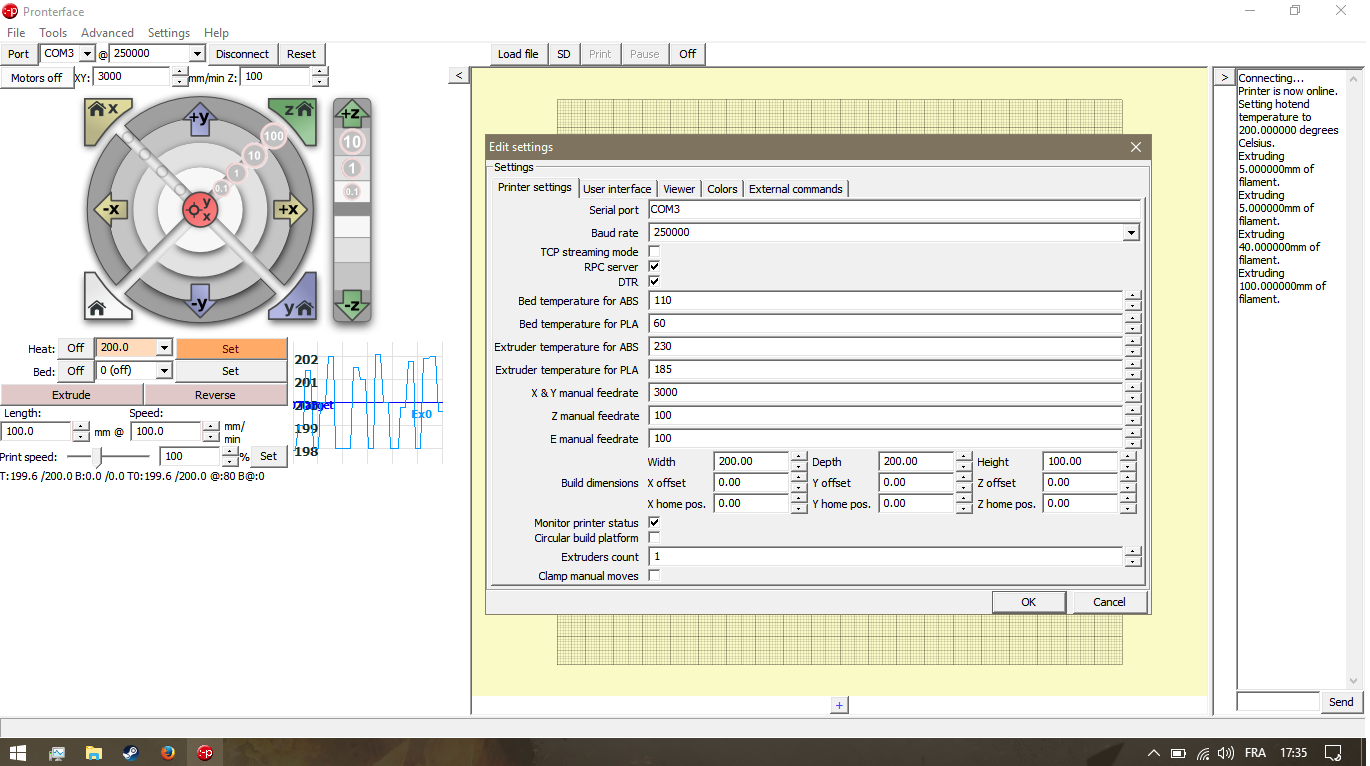Click the orange Set button for Heat
Image resolution: width=1370 pixels, height=766 pixels.
[x=231, y=349]
